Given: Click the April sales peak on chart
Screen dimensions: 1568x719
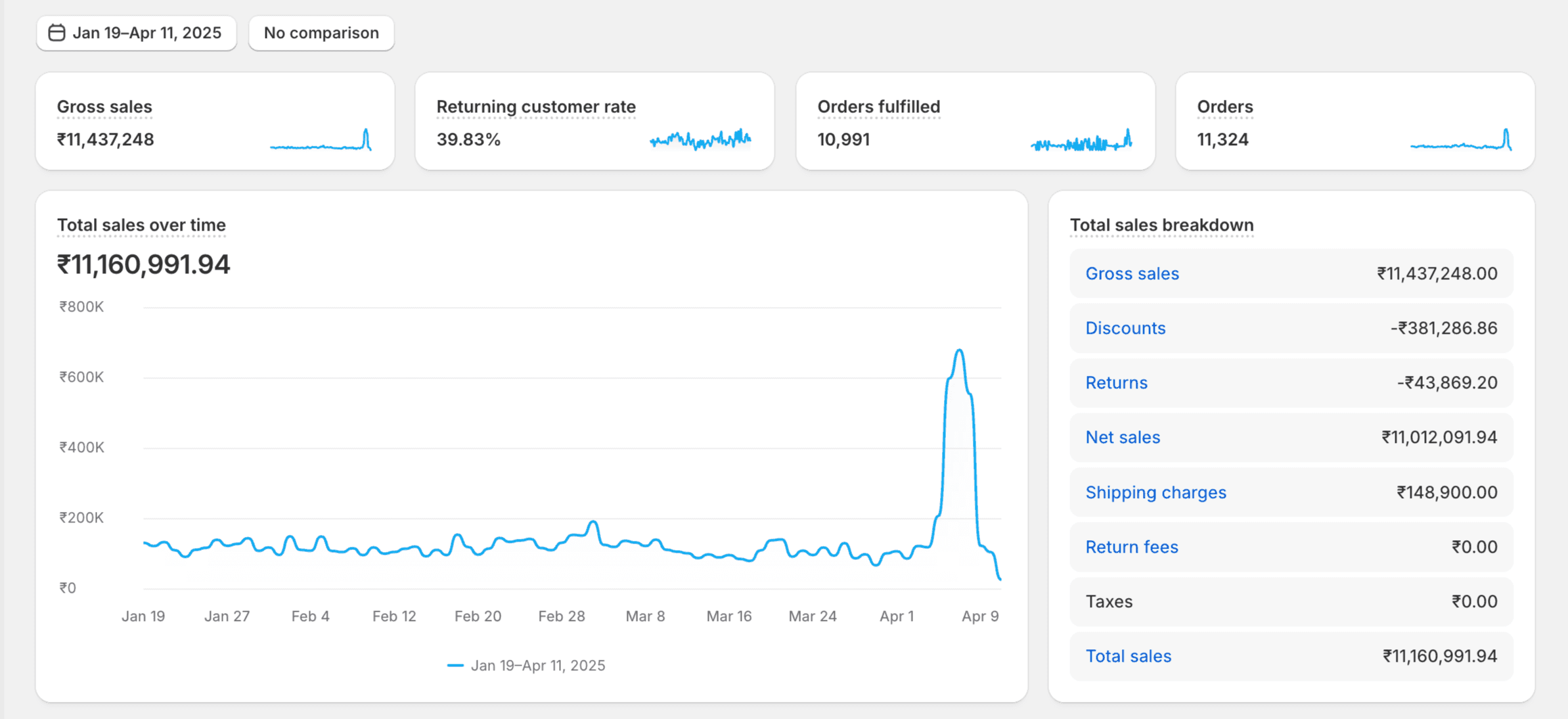Looking at the screenshot, I should (960, 351).
